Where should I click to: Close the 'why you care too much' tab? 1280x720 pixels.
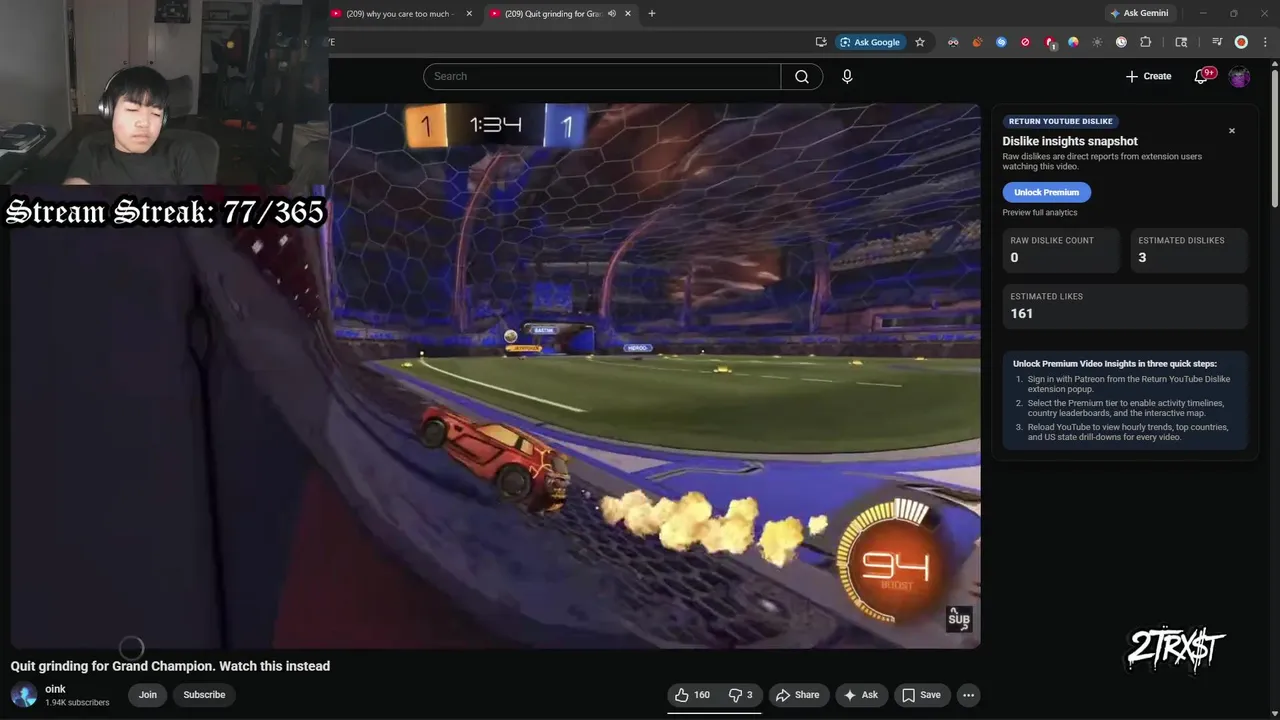click(x=469, y=13)
